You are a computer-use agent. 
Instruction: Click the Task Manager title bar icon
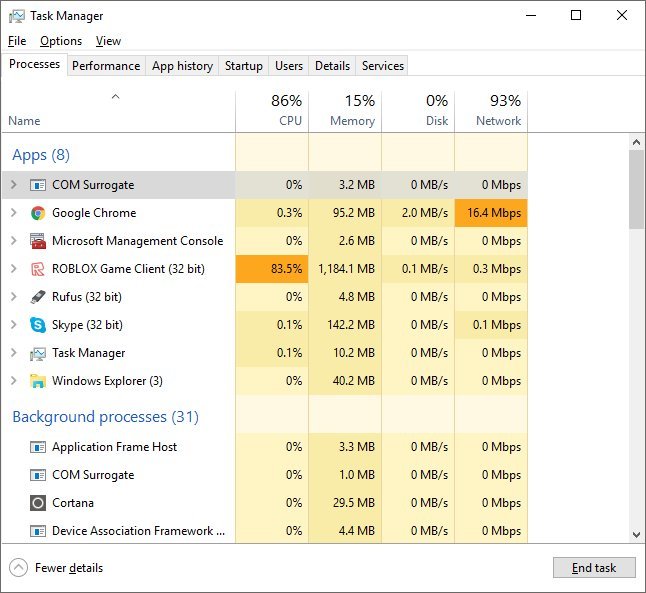[17, 16]
